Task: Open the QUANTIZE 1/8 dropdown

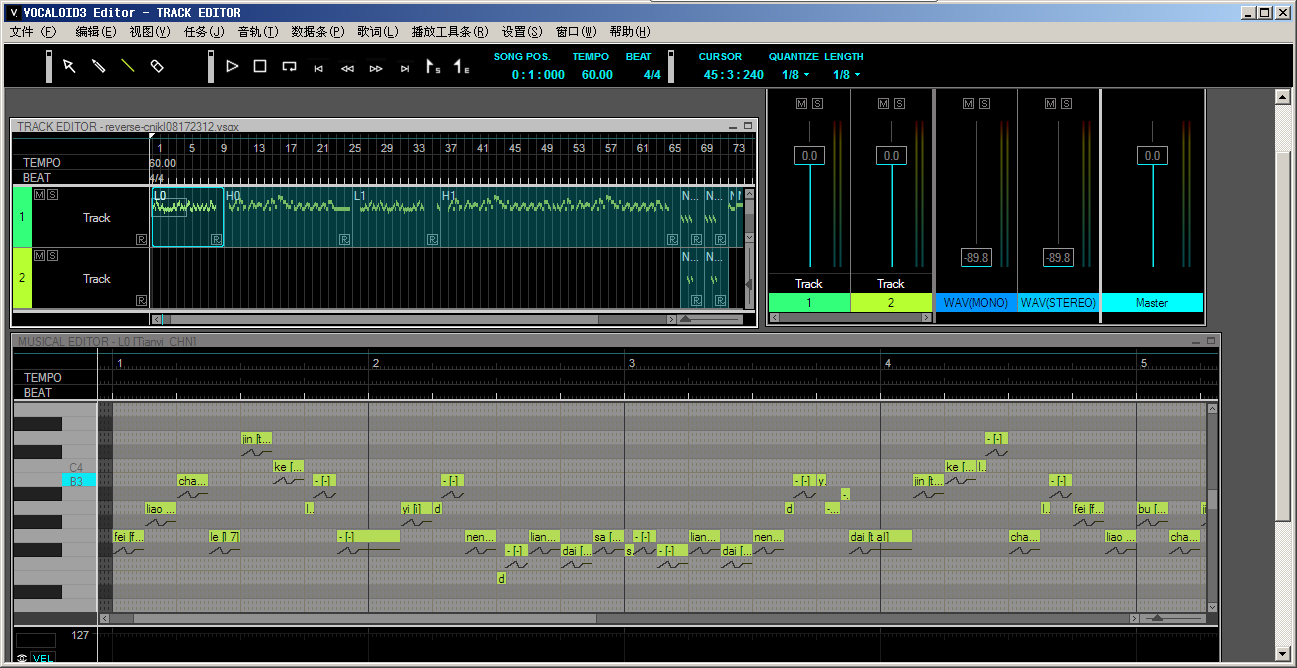Action: (x=796, y=75)
